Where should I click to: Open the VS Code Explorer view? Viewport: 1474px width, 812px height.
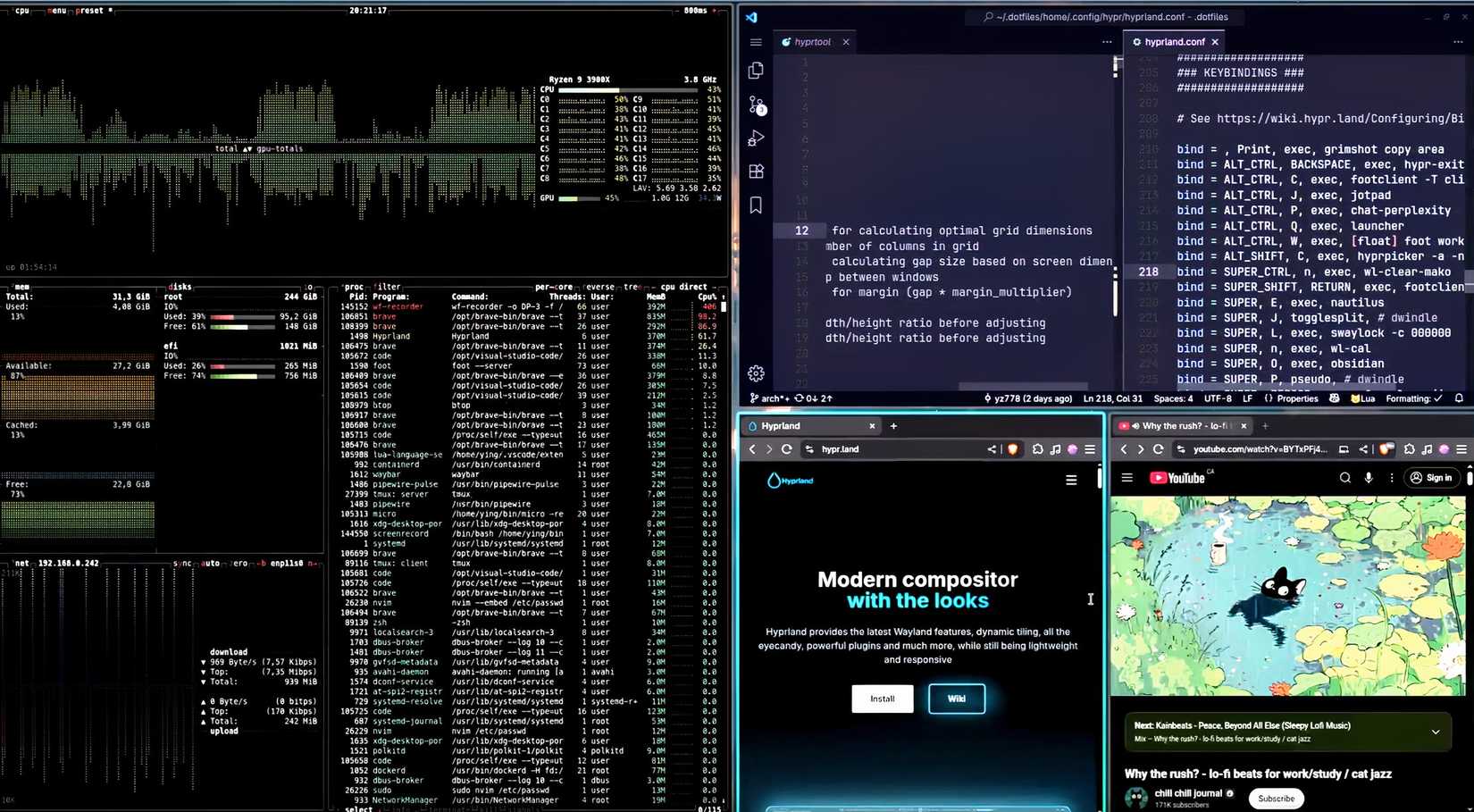coord(756,71)
